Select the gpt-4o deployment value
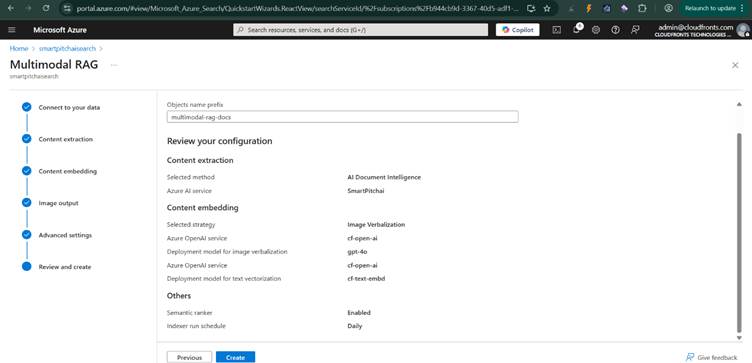 357,251
